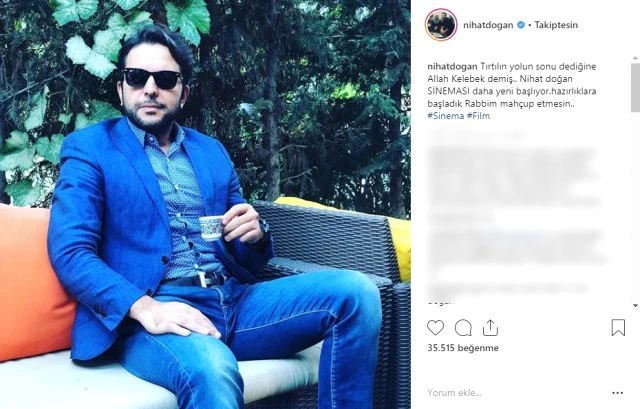Click the comments scrollbar up arrow
Image resolution: width=640 pixels, height=409 pixels.
pyautogui.click(x=635, y=59)
